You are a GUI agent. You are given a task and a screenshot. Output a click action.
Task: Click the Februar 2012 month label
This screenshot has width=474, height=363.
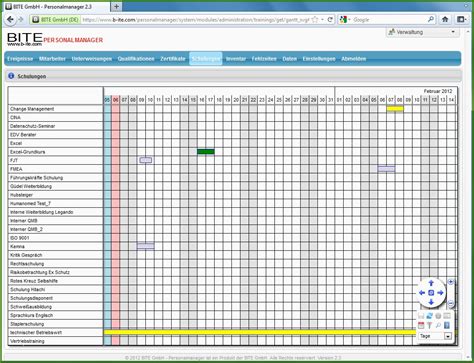click(x=438, y=91)
